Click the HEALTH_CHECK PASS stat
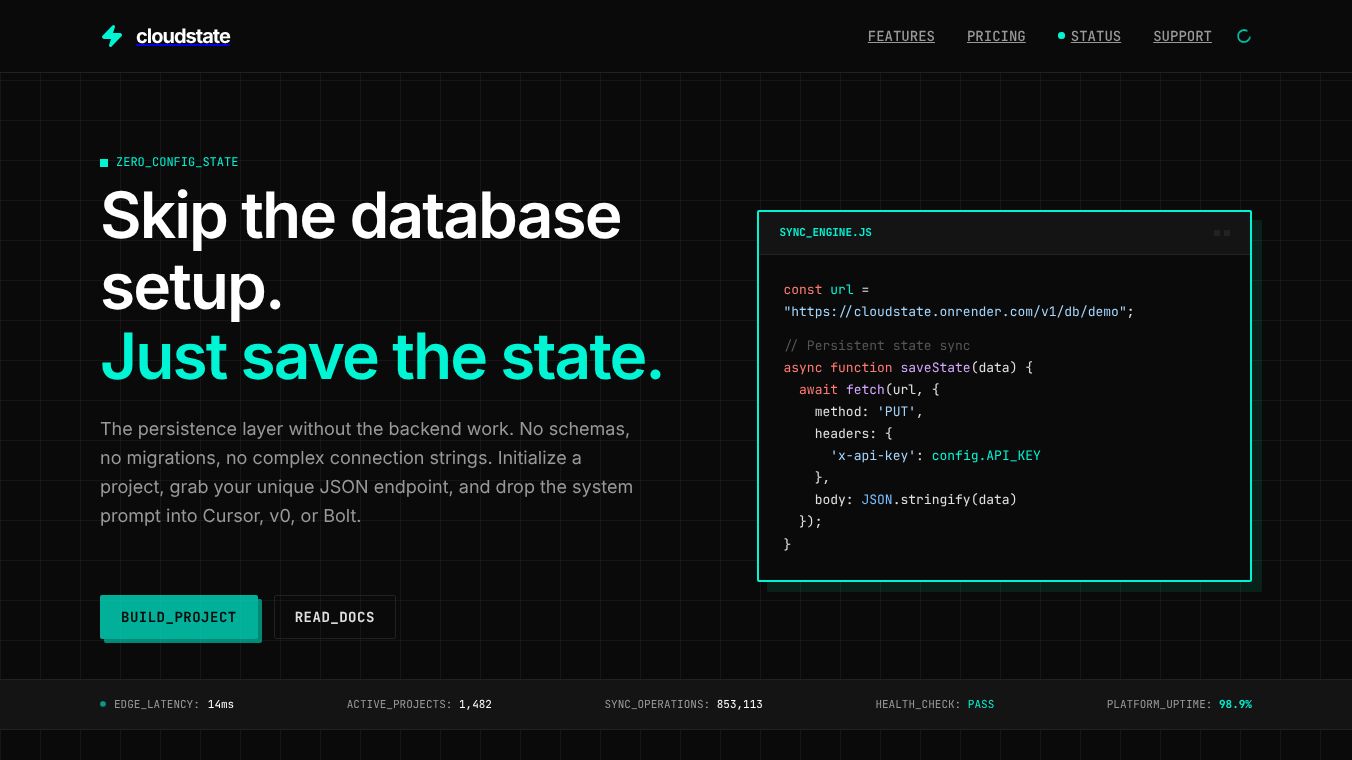This screenshot has height=760, width=1352. point(935,704)
